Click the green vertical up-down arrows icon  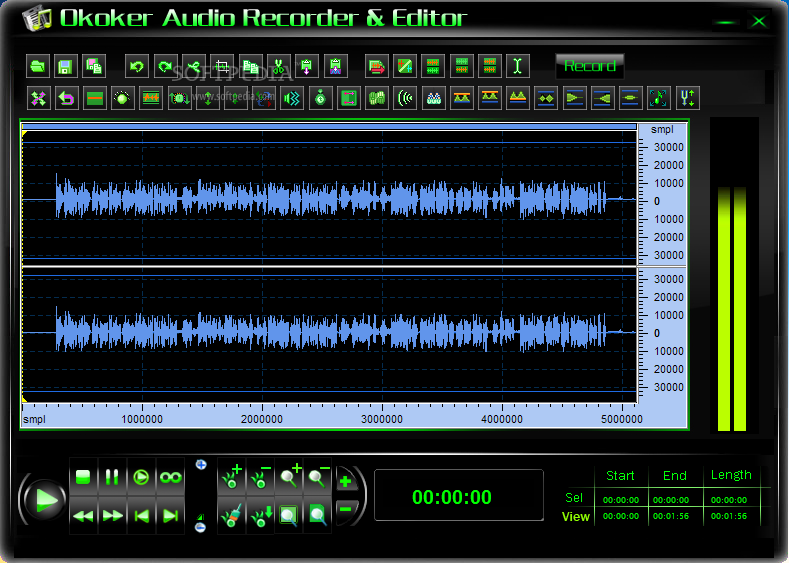pyautogui.click(x=207, y=98)
